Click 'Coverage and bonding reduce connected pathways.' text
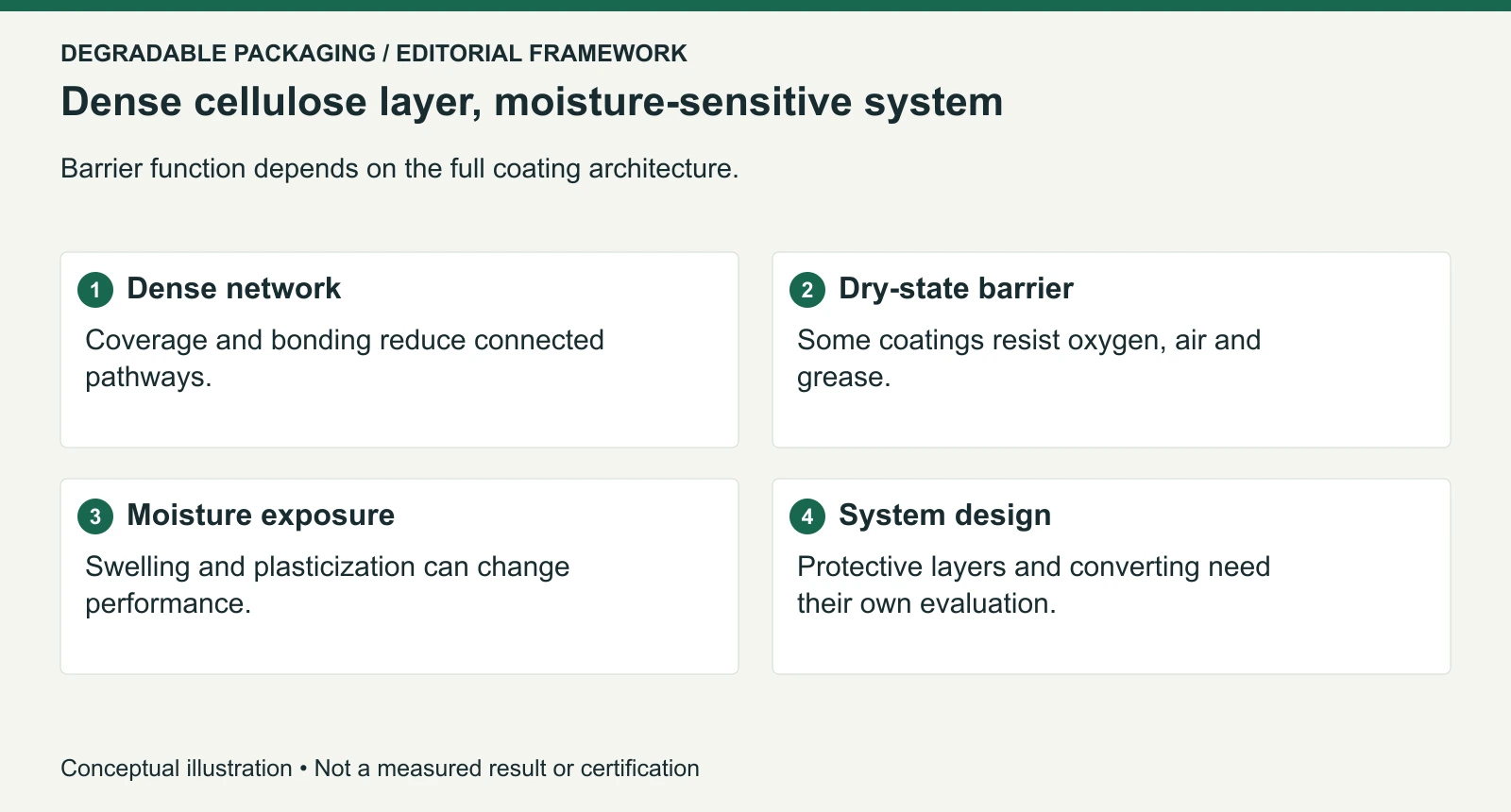The width and height of the screenshot is (1511, 812). [x=345, y=358]
